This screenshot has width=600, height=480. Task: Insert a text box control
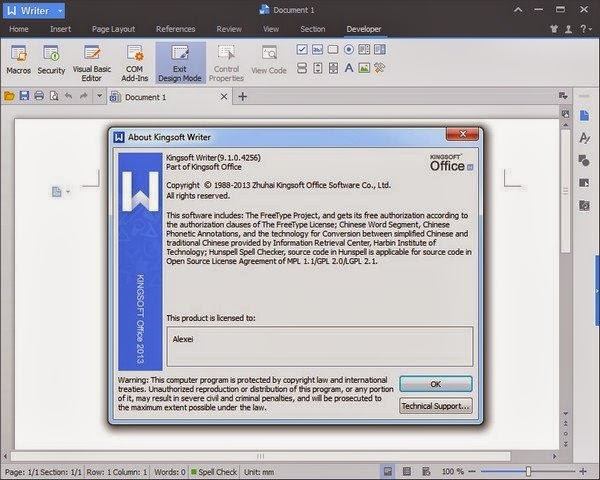click(317, 49)
